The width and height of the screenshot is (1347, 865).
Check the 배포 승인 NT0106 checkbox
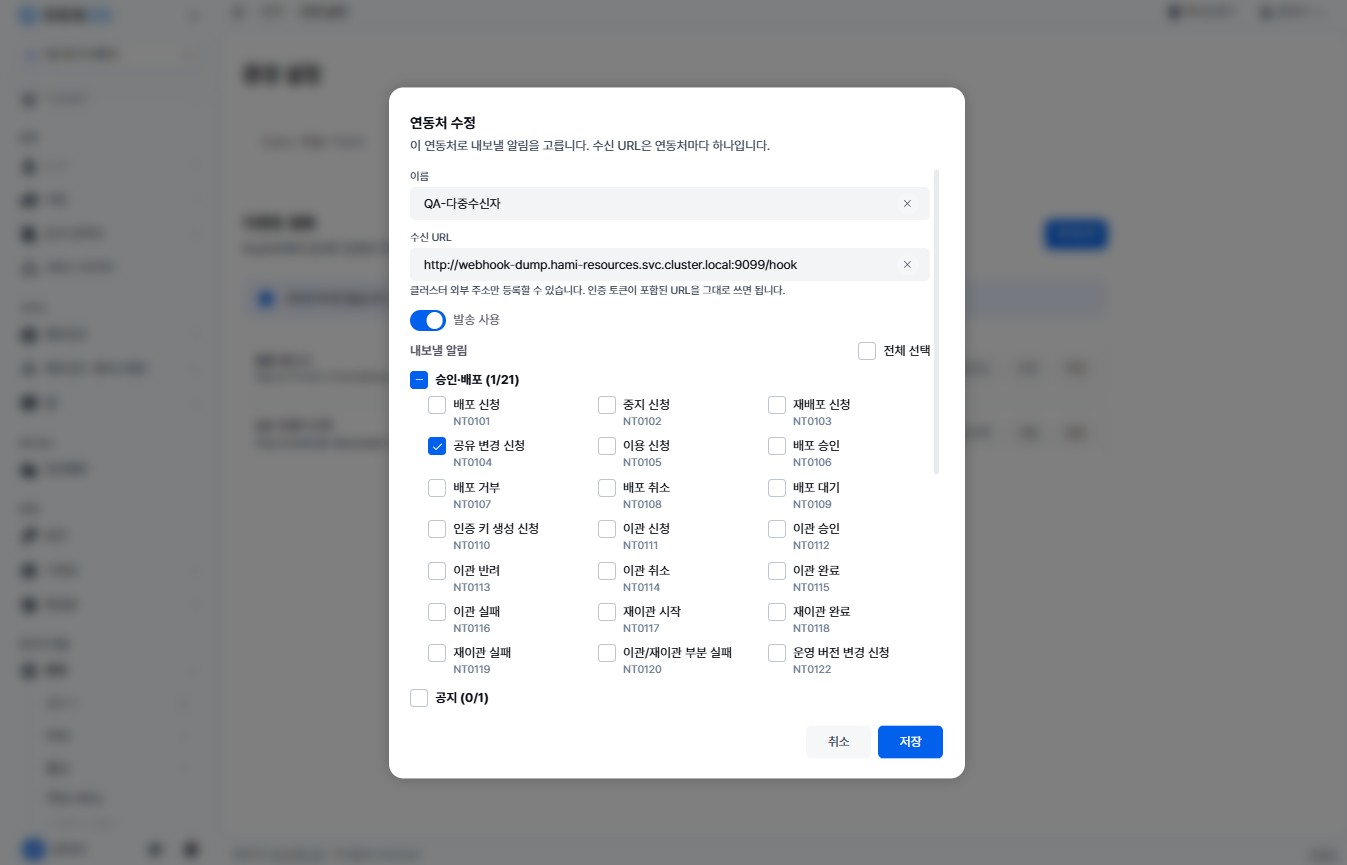click(777, 446)
